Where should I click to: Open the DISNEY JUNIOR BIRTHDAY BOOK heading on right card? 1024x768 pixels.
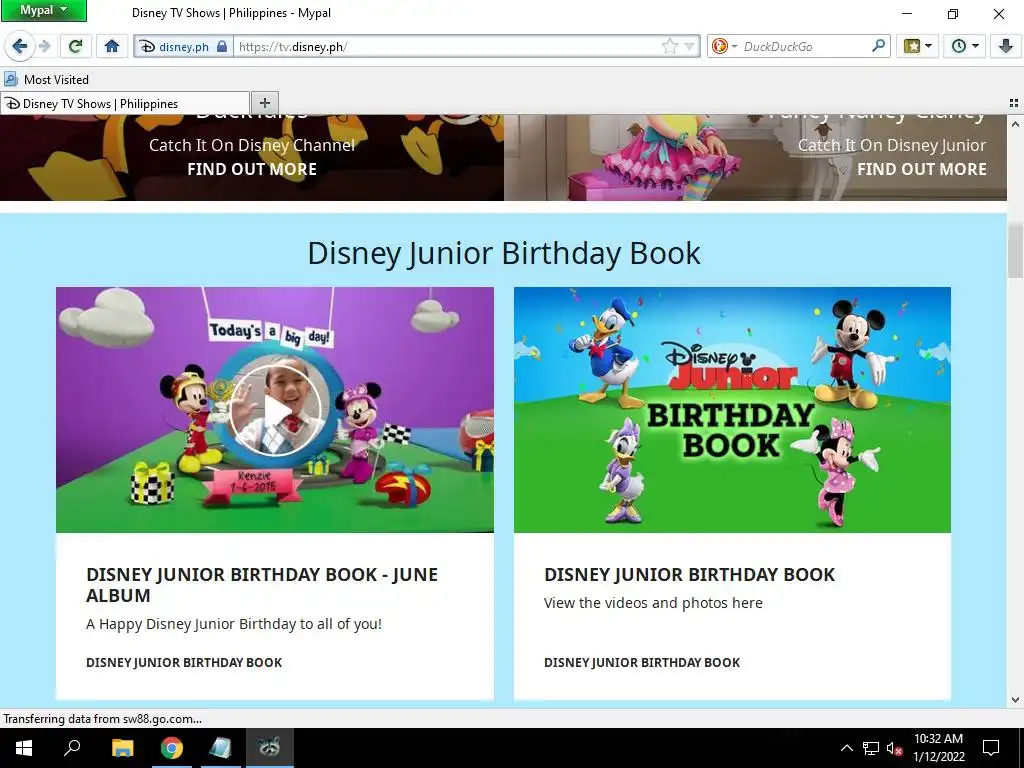click(x=689, y=575)
